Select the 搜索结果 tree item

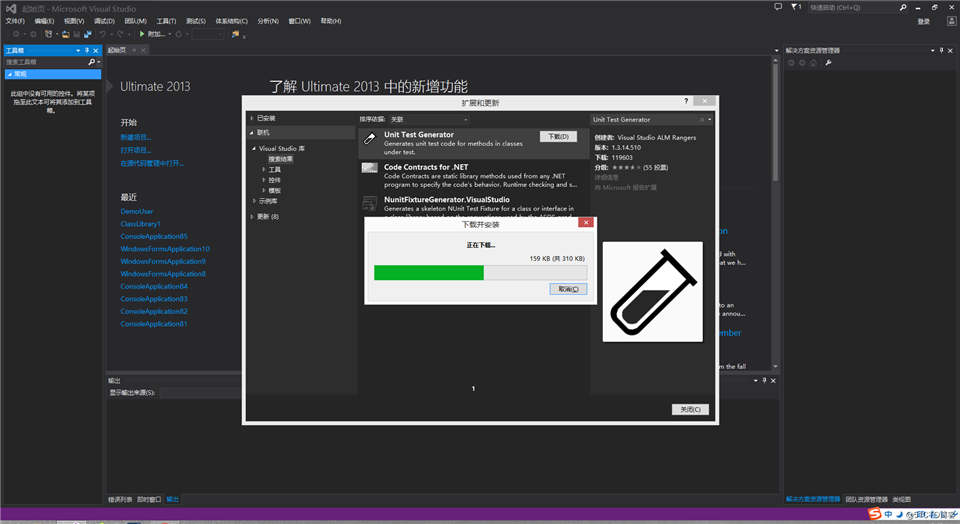pos(280,159)
